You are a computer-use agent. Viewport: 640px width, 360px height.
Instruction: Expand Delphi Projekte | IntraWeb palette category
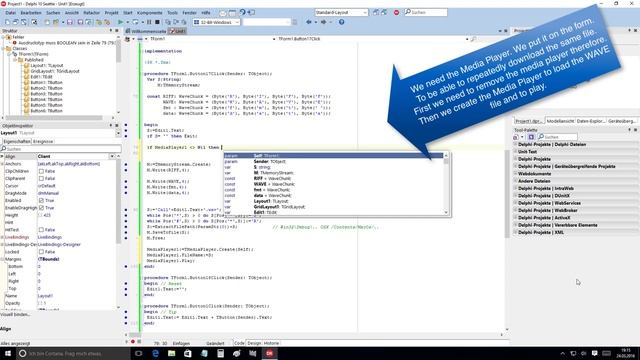pos(515,188)
